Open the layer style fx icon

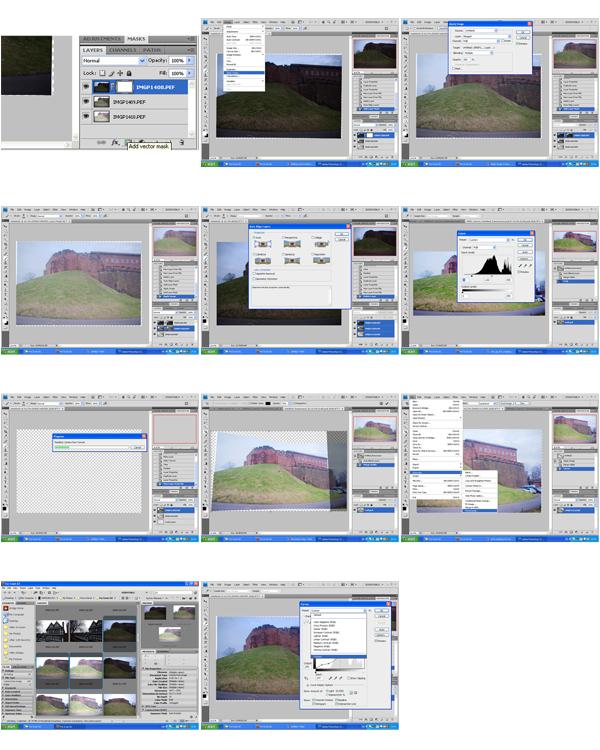[114, 143]
